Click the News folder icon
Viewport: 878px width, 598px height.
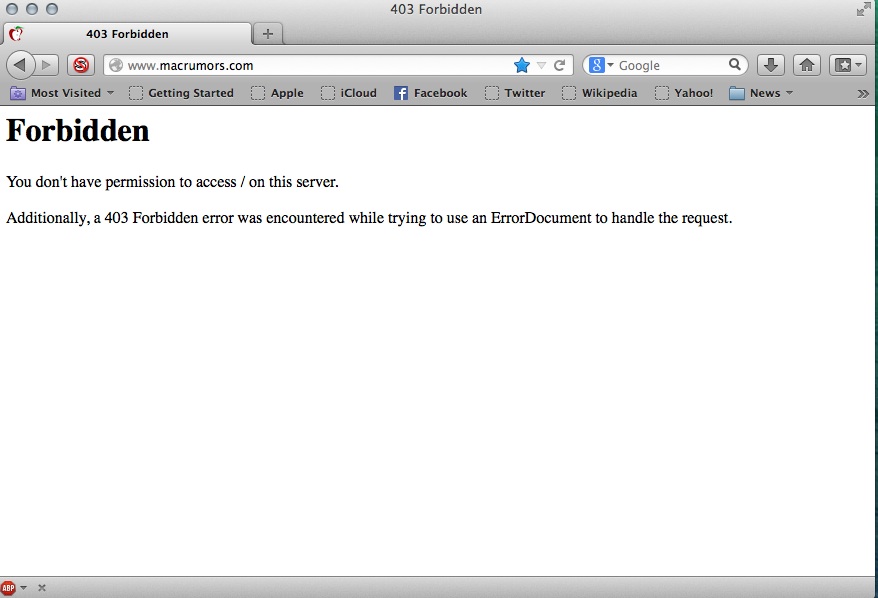tap(737, 93)
